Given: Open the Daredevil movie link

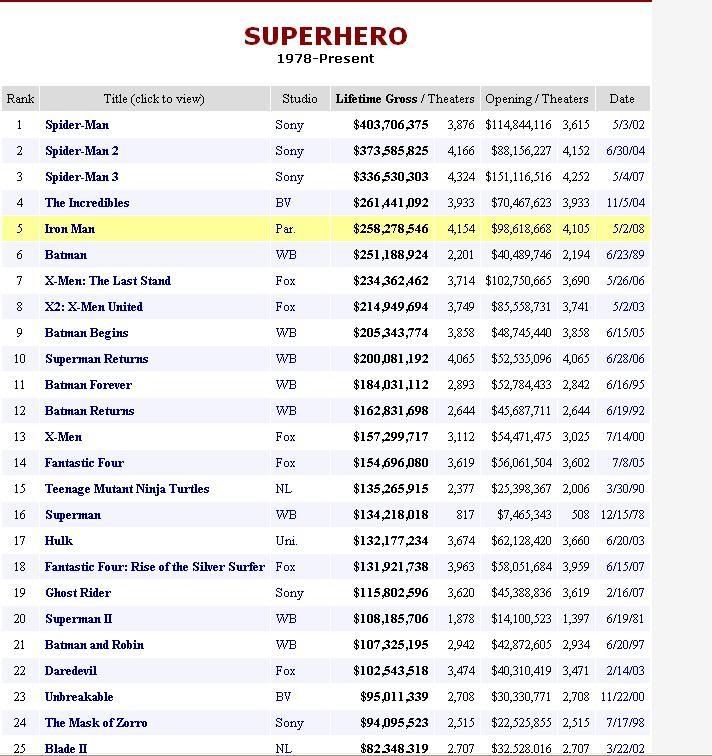Looking at the screenshot, I should [71, 671].
